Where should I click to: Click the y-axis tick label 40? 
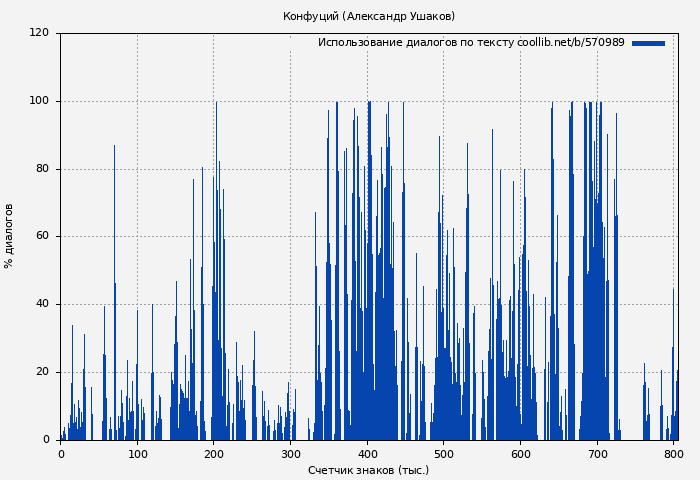(42, 304)
